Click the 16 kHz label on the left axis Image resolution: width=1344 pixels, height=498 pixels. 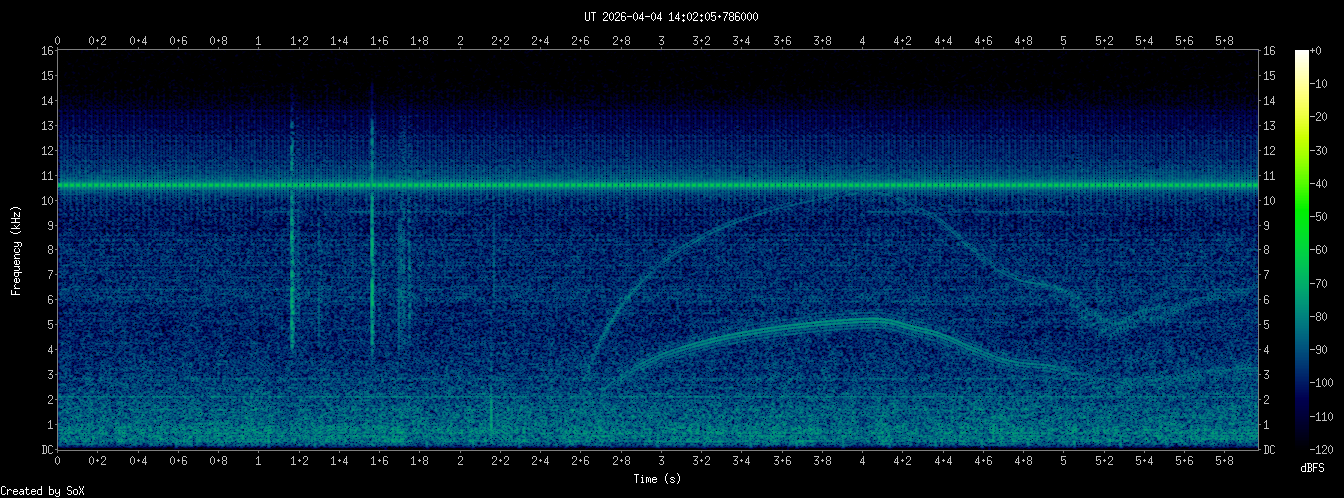(x=47, y=51)
